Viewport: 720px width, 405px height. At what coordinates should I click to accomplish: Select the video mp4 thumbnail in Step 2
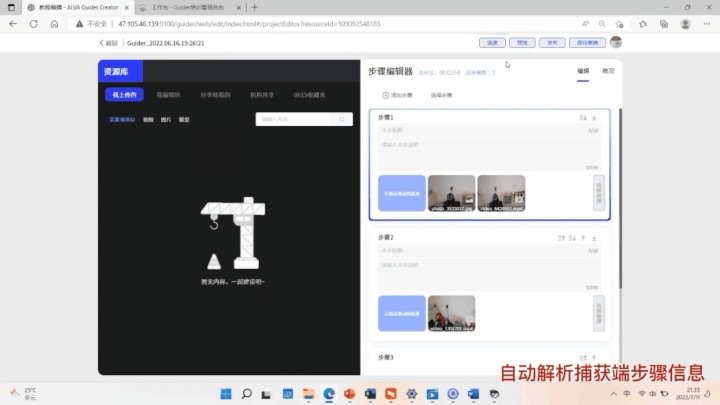click(x=451, y=313)
